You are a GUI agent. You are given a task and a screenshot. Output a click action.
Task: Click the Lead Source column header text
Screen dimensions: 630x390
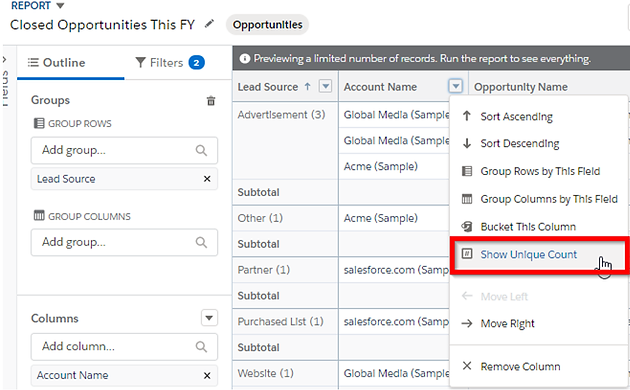[x=268, y=87]
